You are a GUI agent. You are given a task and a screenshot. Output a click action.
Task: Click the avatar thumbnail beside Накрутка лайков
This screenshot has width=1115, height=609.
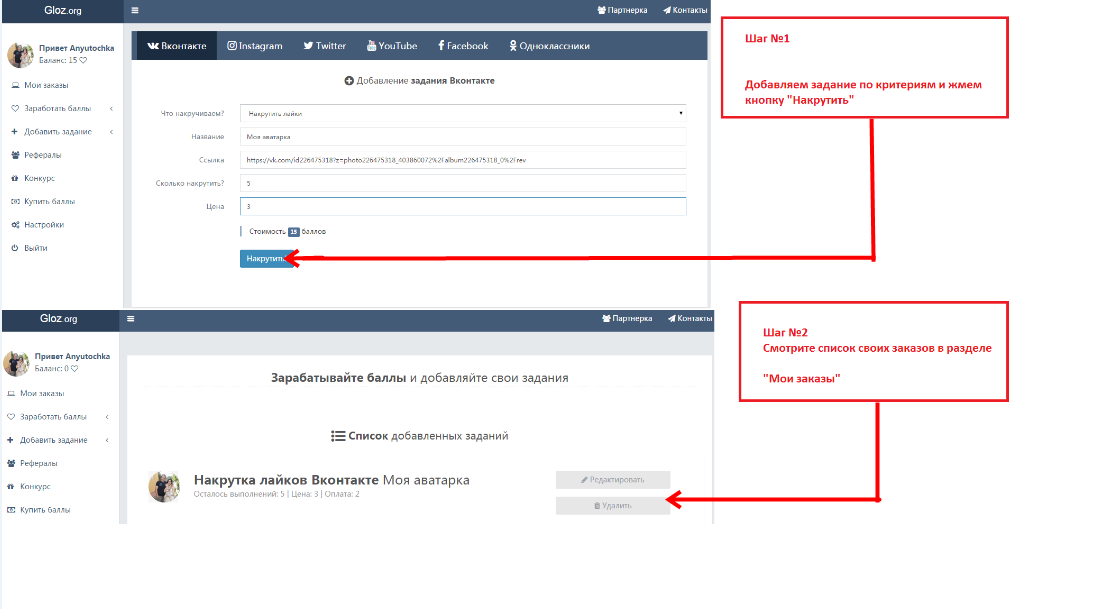(x=164, y=486)
